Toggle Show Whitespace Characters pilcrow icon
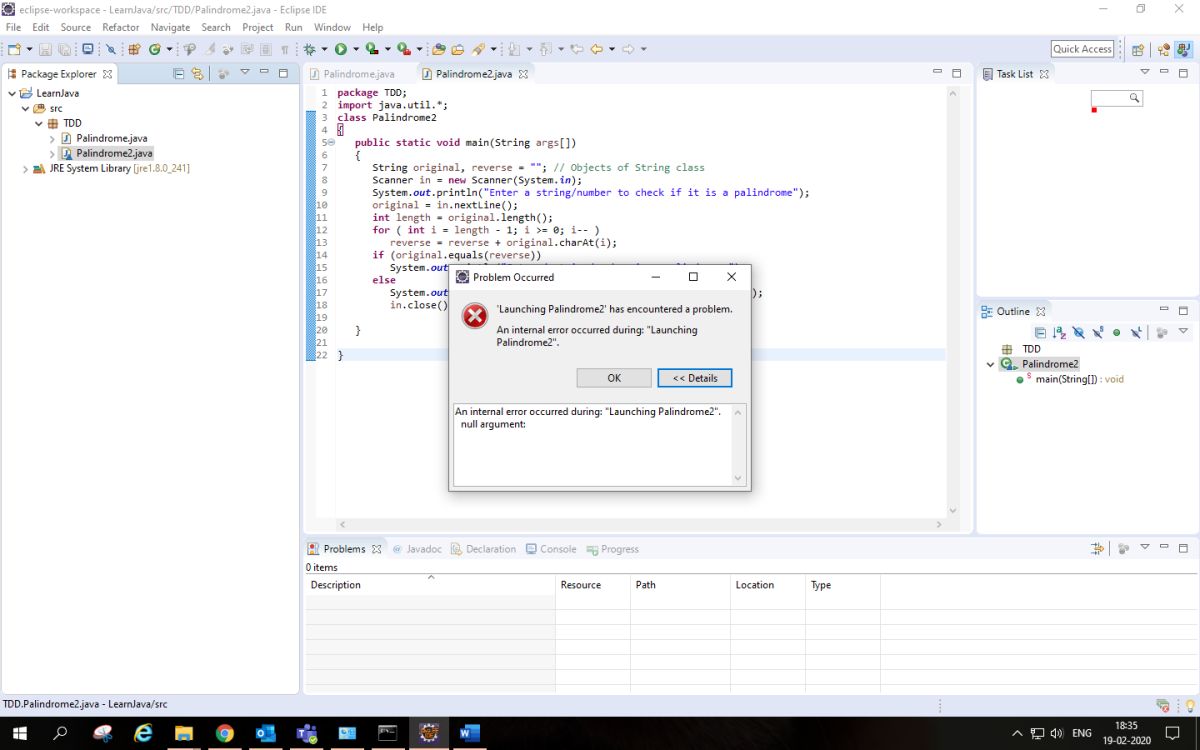 point(285,49)
